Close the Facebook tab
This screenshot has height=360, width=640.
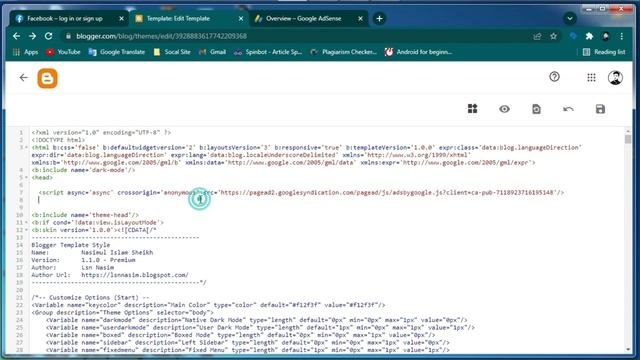(121, 19)
